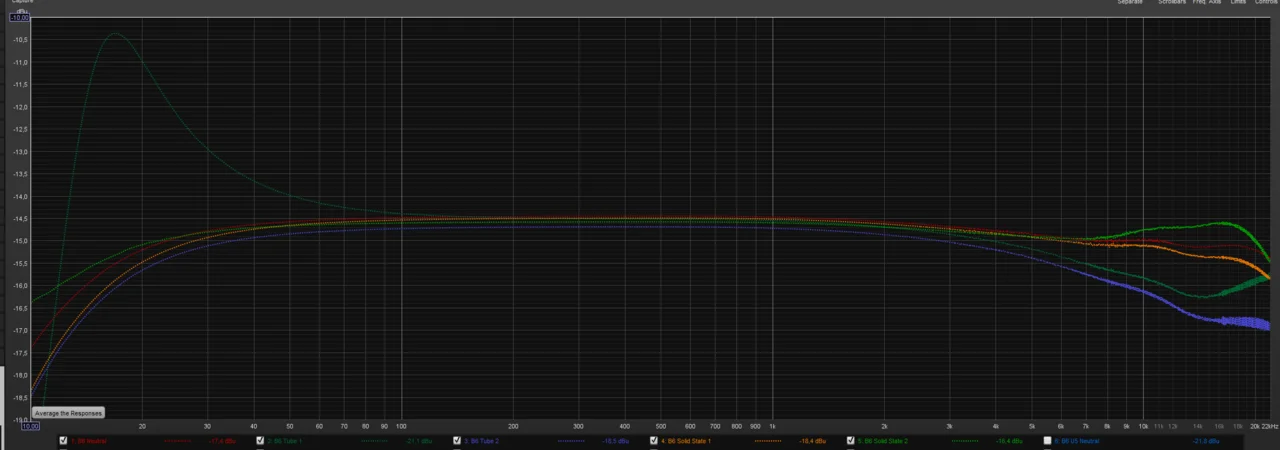Select the B6 Tube 2 trace label
This screenshot has width=1280, height=450.
point(484,440)
